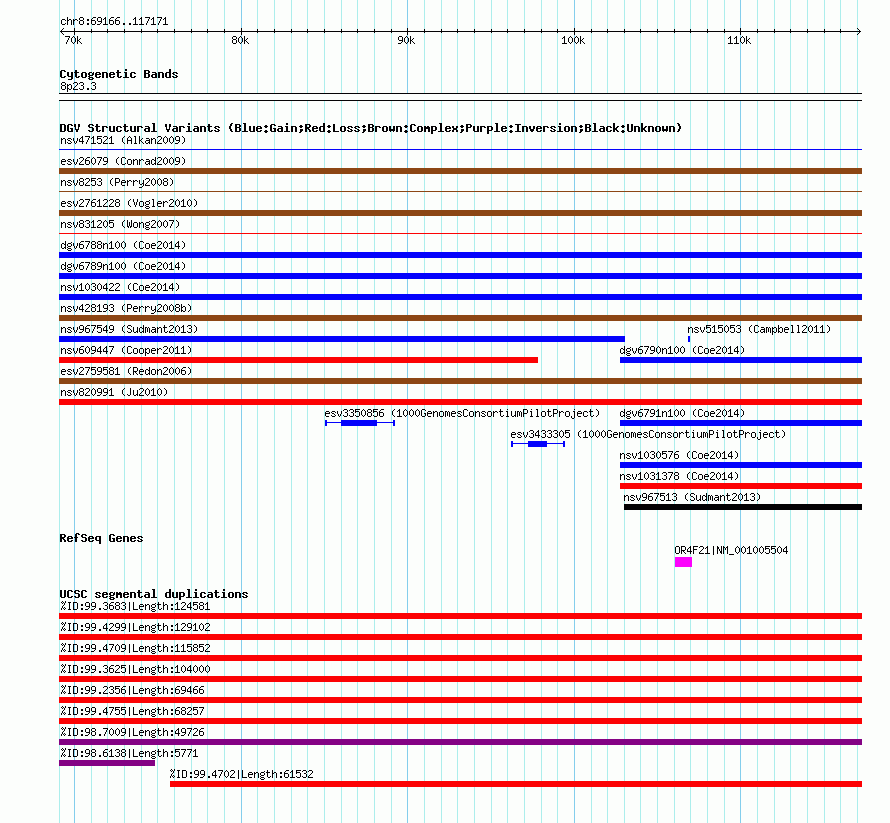This screenshot has height=823, width=890.
Task: Click the UCSC segmental duplications track title
Action: [154, 594]
